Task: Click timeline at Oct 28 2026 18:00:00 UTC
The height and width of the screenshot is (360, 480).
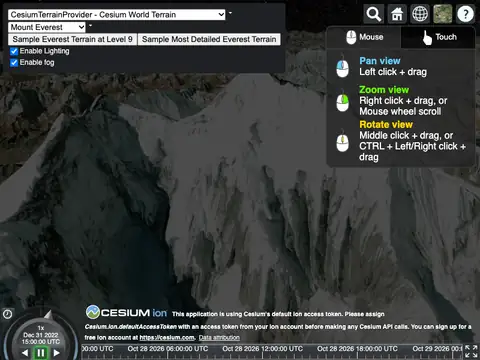Action: 357,349
